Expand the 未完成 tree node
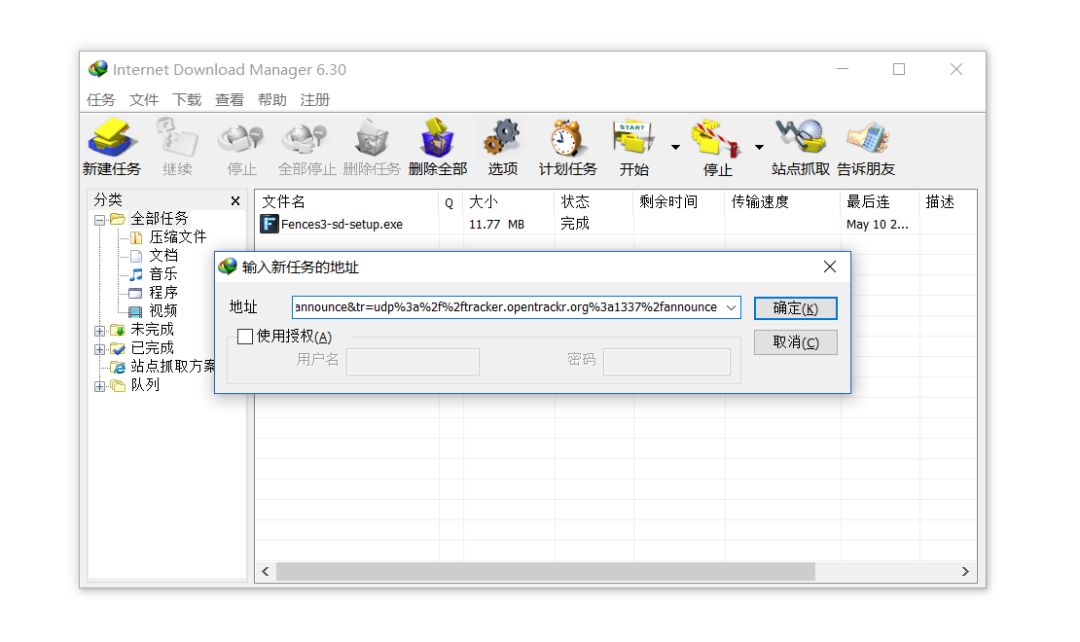Image resolution: width=1080 pixels, height=642 pixels. [x=100, y=331]
